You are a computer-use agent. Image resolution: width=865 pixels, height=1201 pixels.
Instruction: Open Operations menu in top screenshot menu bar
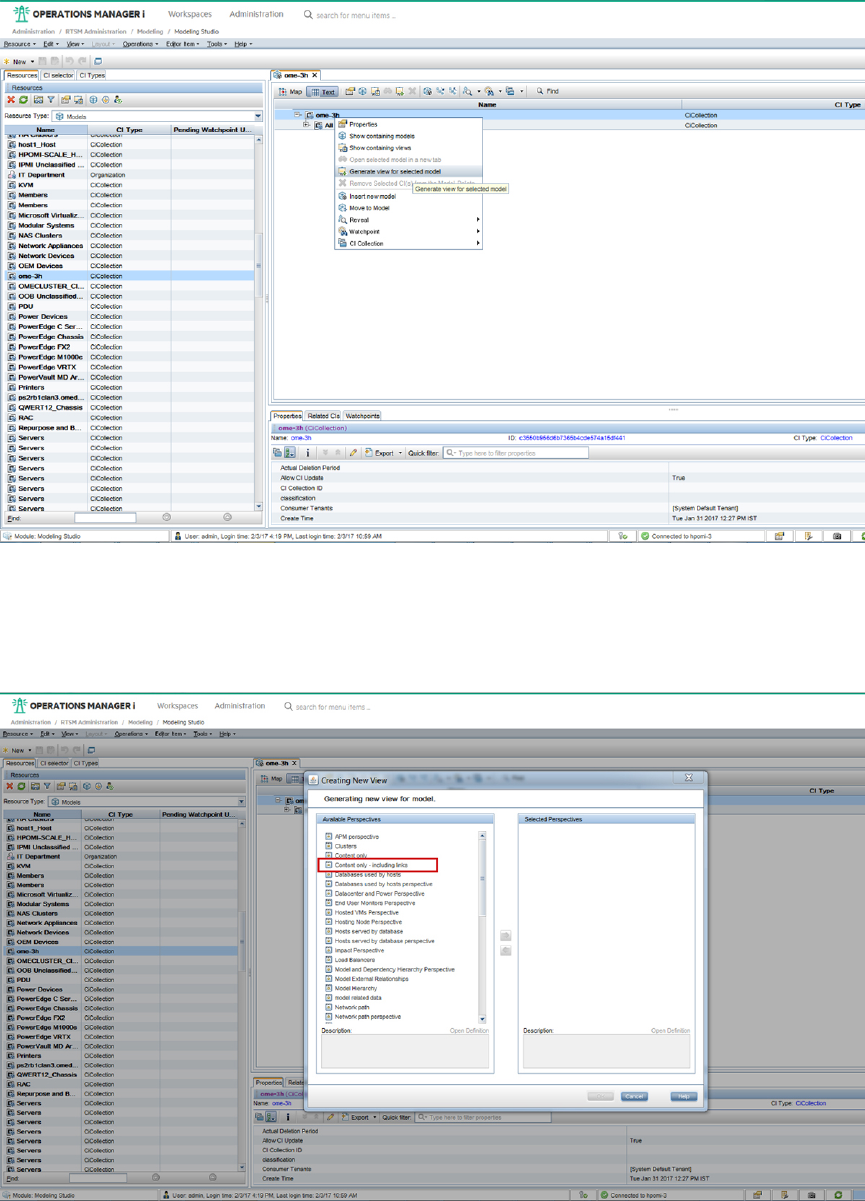141,44
